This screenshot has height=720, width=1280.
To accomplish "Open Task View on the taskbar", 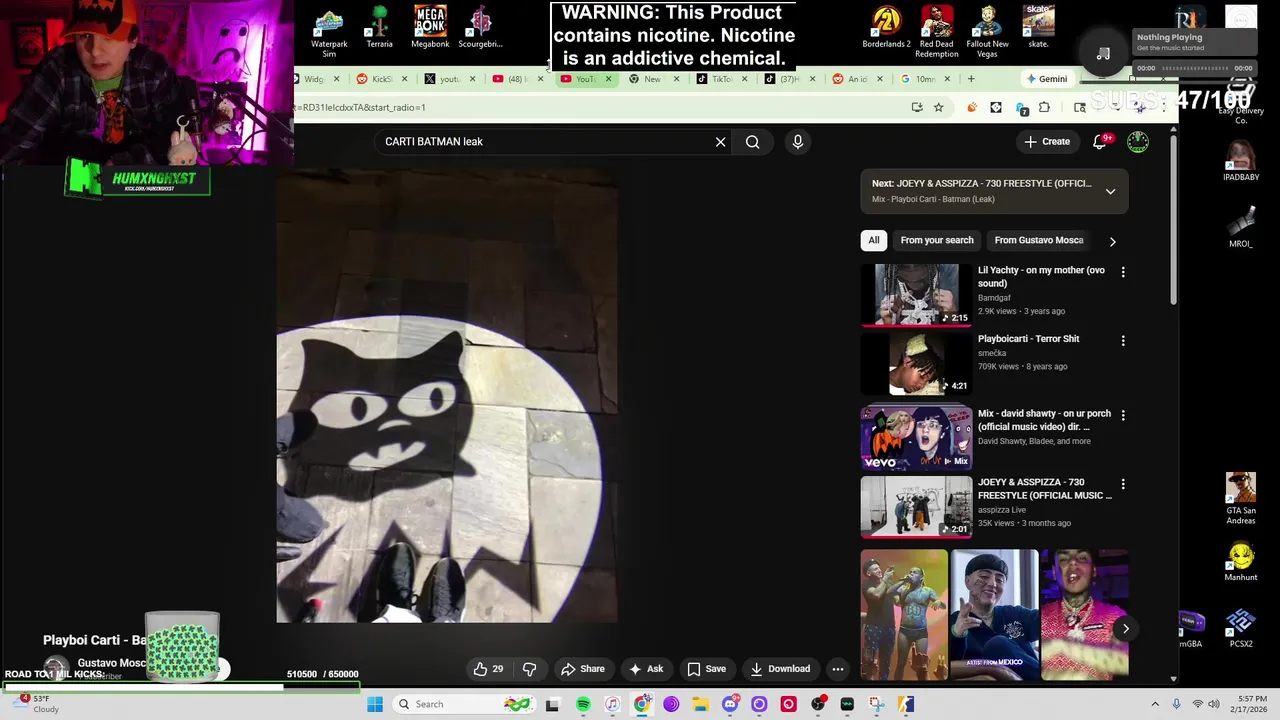I will click(552, 704).
